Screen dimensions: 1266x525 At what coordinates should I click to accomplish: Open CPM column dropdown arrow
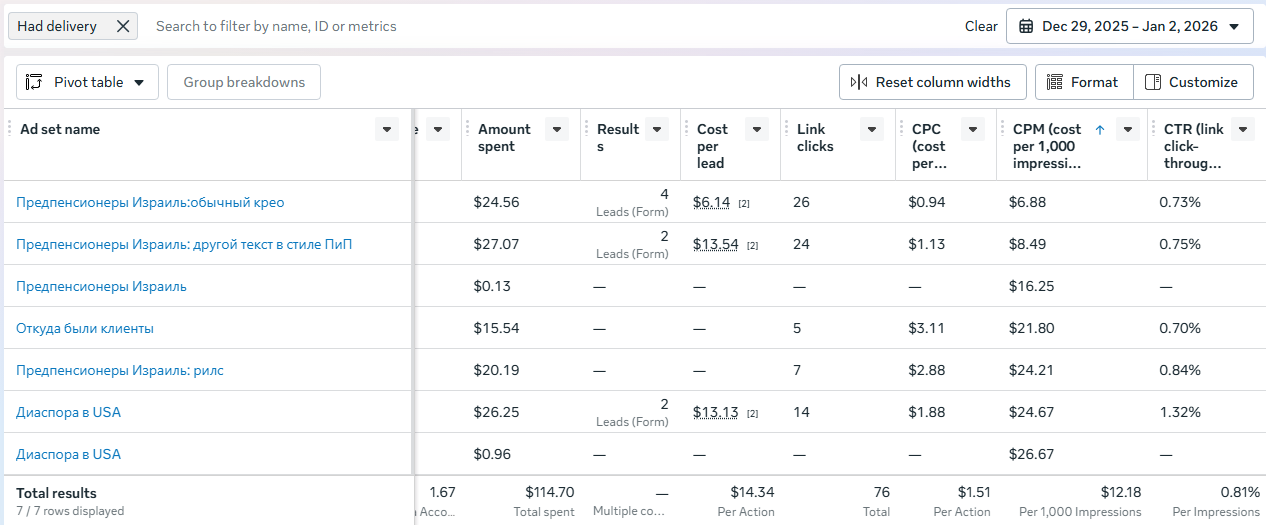coord(1128,129)
